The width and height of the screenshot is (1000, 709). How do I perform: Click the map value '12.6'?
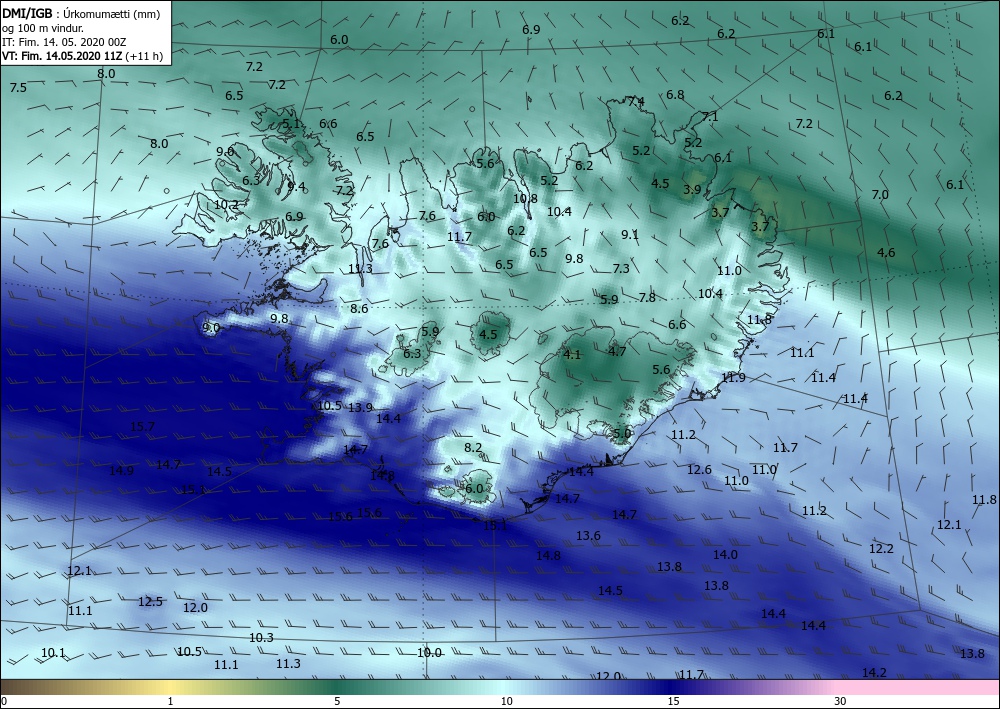point(700,469)
